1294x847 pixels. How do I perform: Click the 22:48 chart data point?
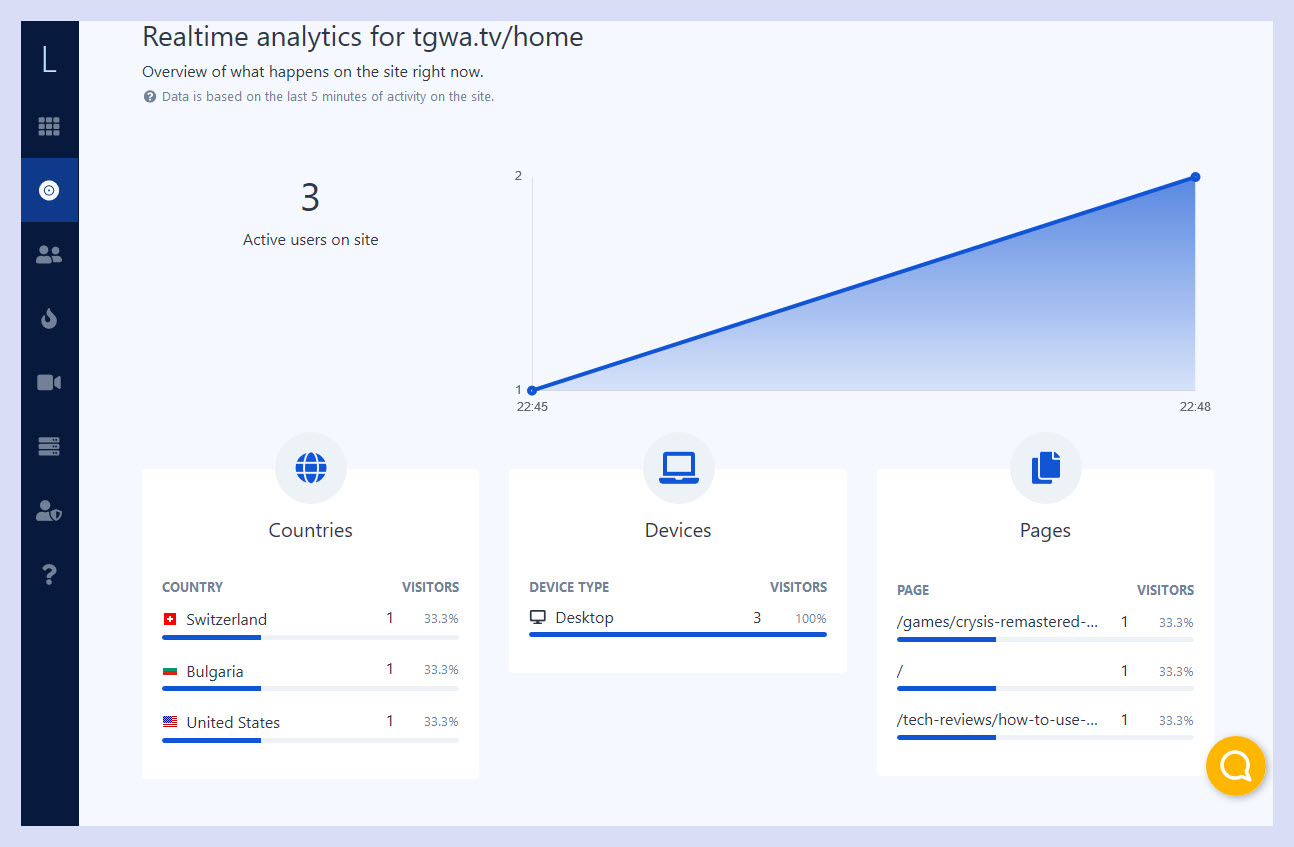(1195, 177)
